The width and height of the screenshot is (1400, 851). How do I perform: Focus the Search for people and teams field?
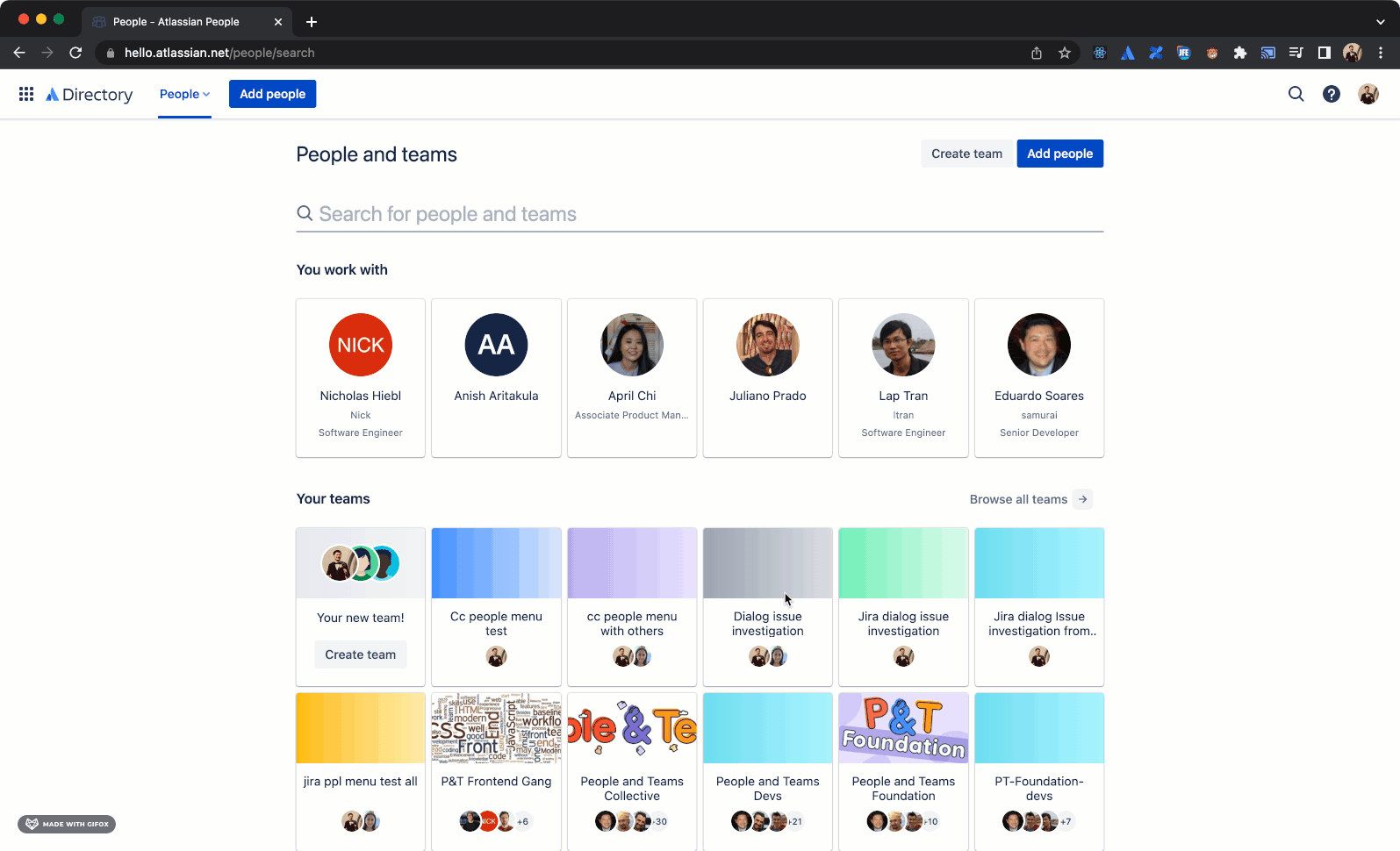coord(700,214)
